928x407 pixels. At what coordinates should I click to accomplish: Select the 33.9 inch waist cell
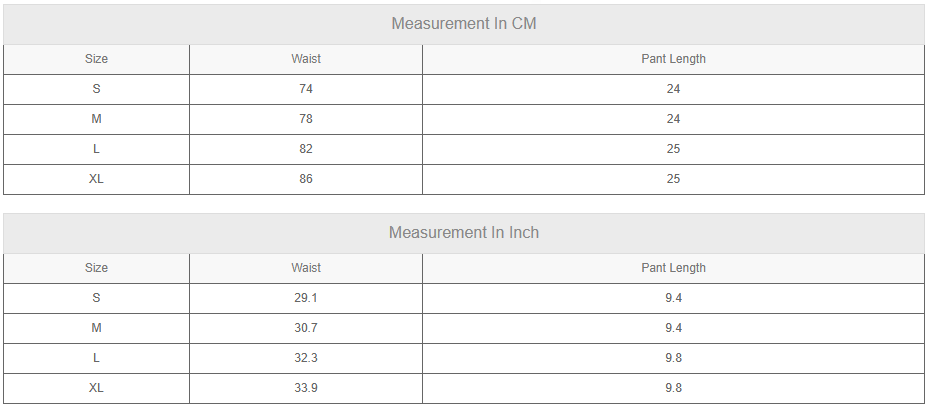coord(306,388)
